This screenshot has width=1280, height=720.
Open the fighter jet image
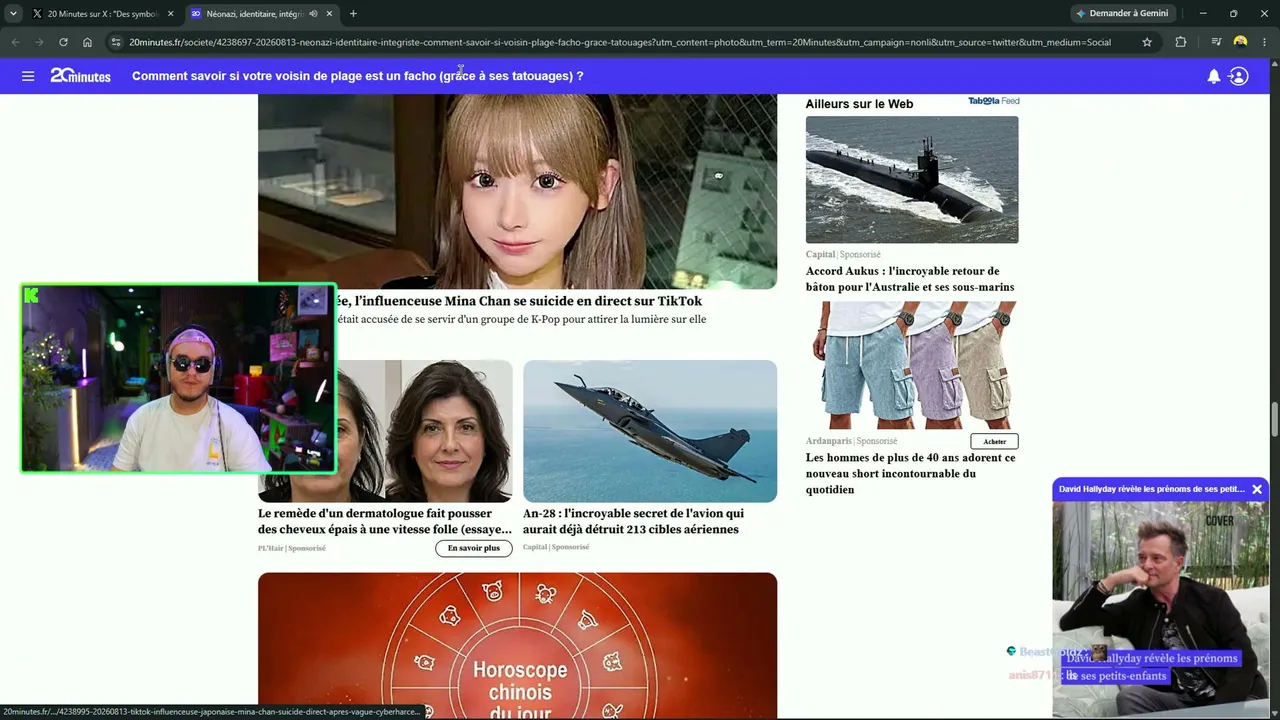click(x=650, y=431)
